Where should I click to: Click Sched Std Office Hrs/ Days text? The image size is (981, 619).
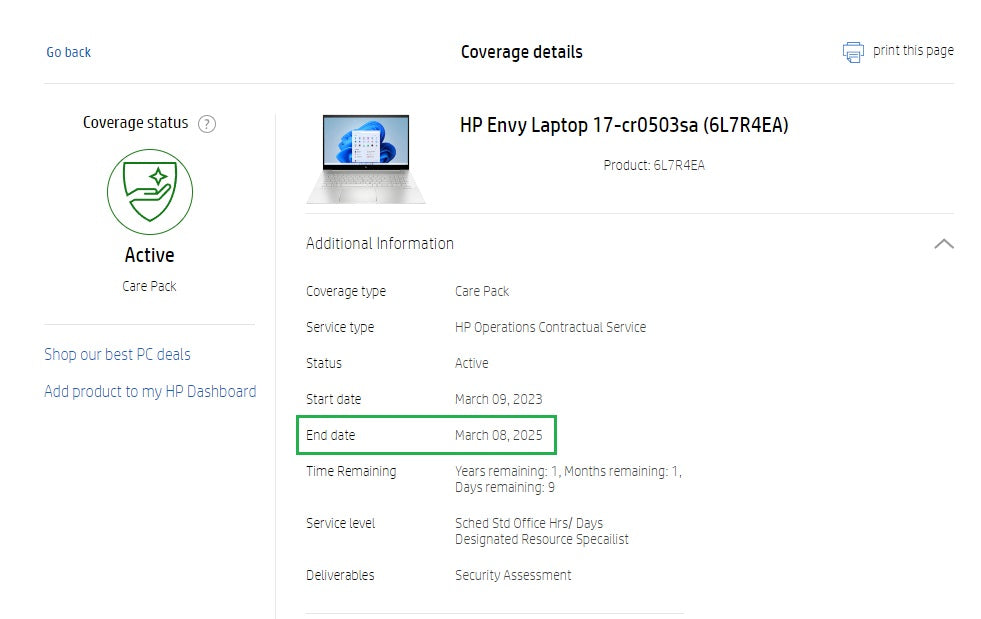[529, 523]
